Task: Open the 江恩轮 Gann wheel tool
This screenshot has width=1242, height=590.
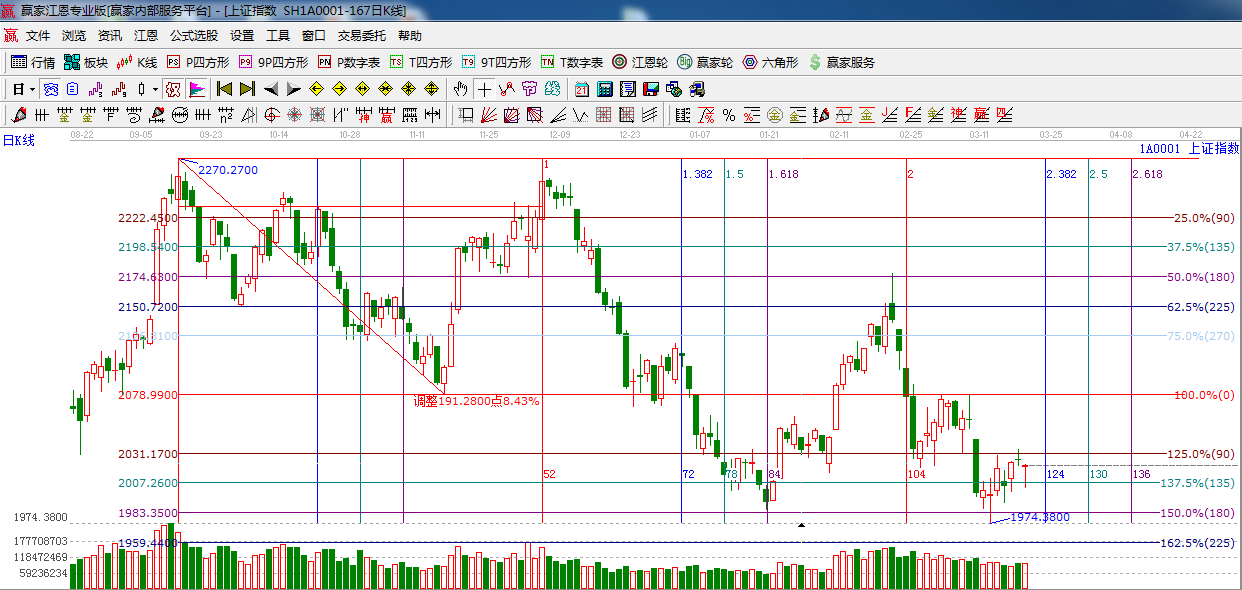Action: [x=640, y=62]
